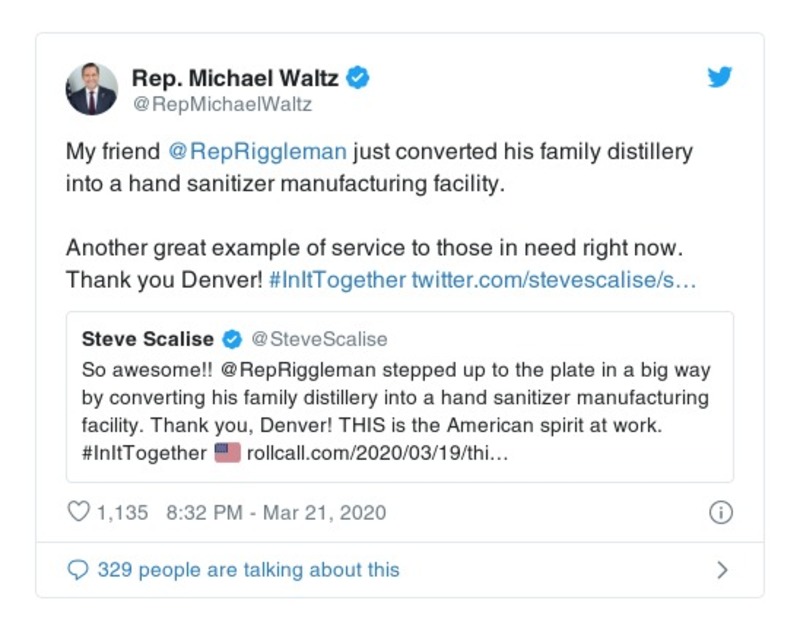Click the American flag emoji in quoted tweet
The width and height of the screenshot is (800, 632).
227,453
